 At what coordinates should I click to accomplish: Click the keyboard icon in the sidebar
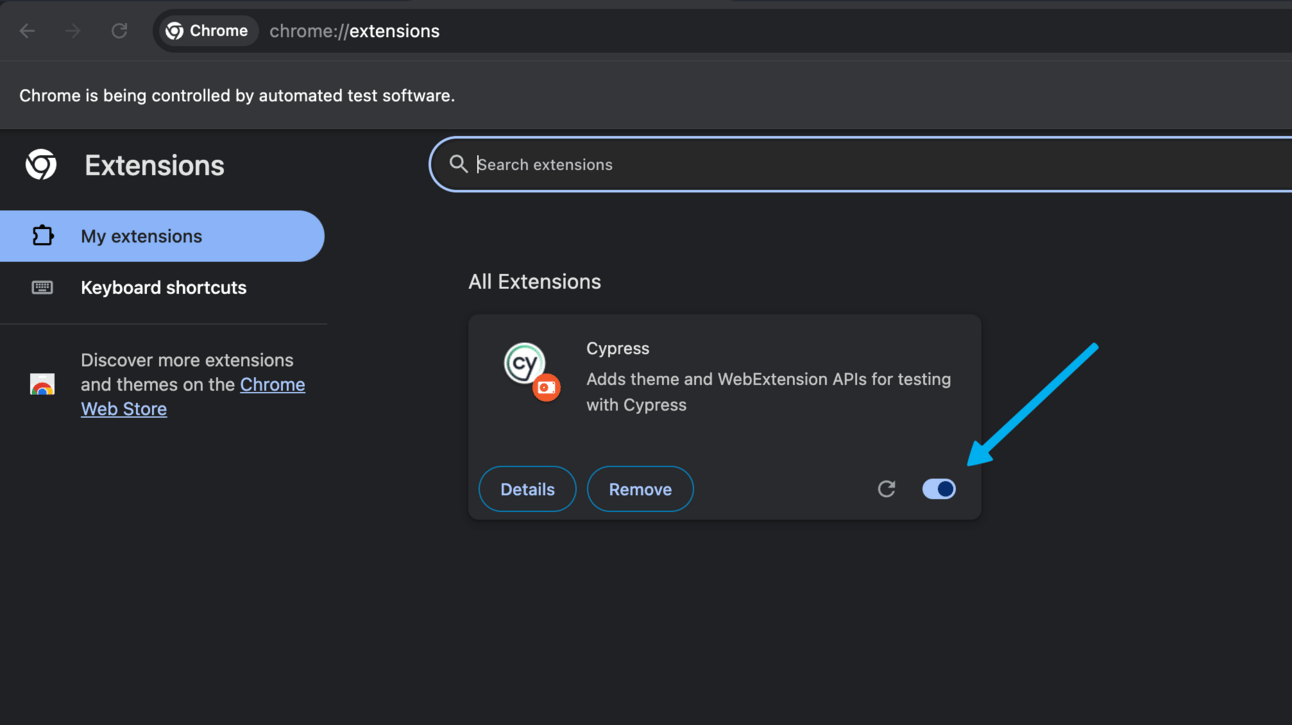pyautogui.click(x=42, y=288)
